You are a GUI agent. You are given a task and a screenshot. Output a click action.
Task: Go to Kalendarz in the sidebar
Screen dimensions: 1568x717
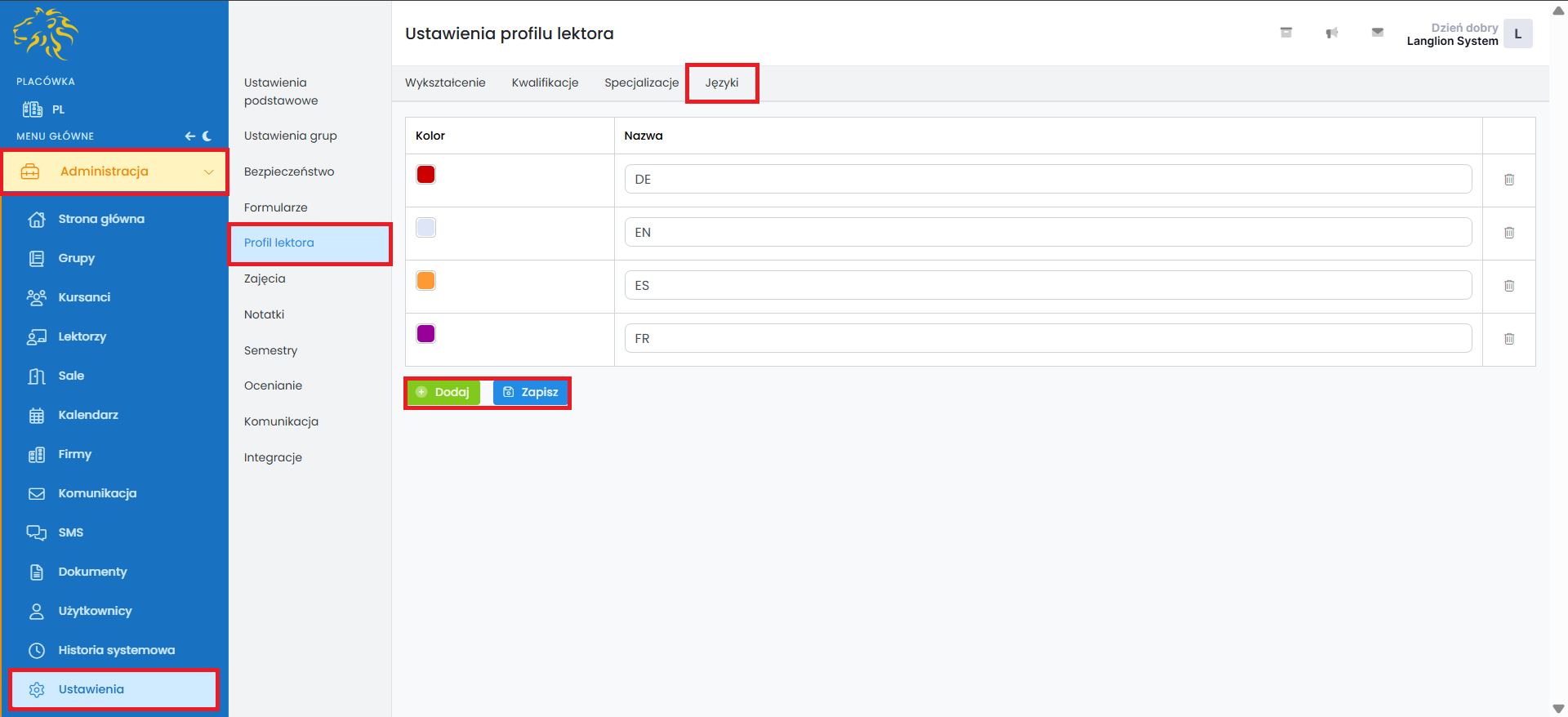pyautogui.click(x=88, y=415)
